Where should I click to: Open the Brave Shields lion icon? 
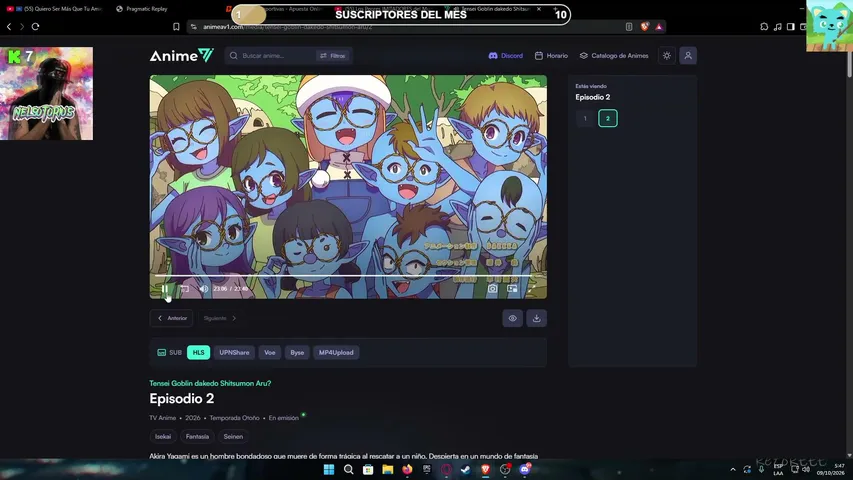coord(645,27)
